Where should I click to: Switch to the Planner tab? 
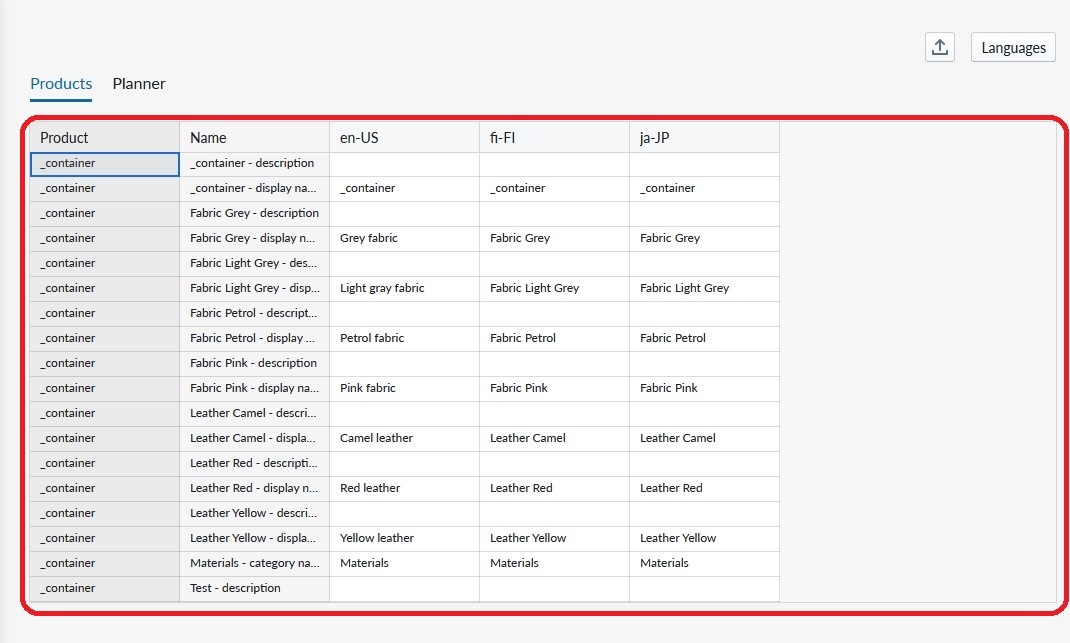(x=139, y=84)
